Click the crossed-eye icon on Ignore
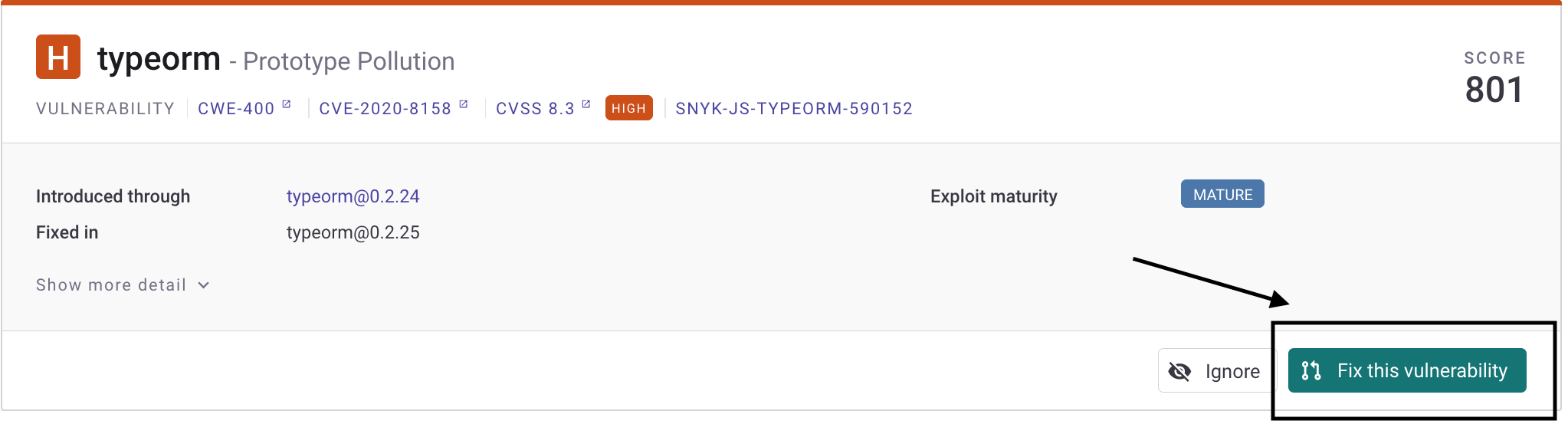 click(x=1179, y=372)
